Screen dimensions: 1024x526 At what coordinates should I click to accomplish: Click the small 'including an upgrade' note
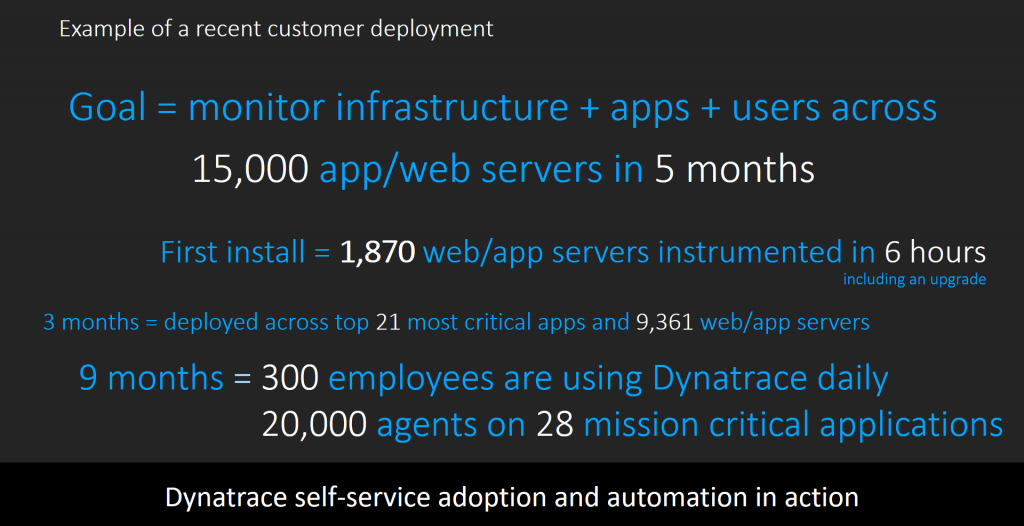[x=914, y=280]
